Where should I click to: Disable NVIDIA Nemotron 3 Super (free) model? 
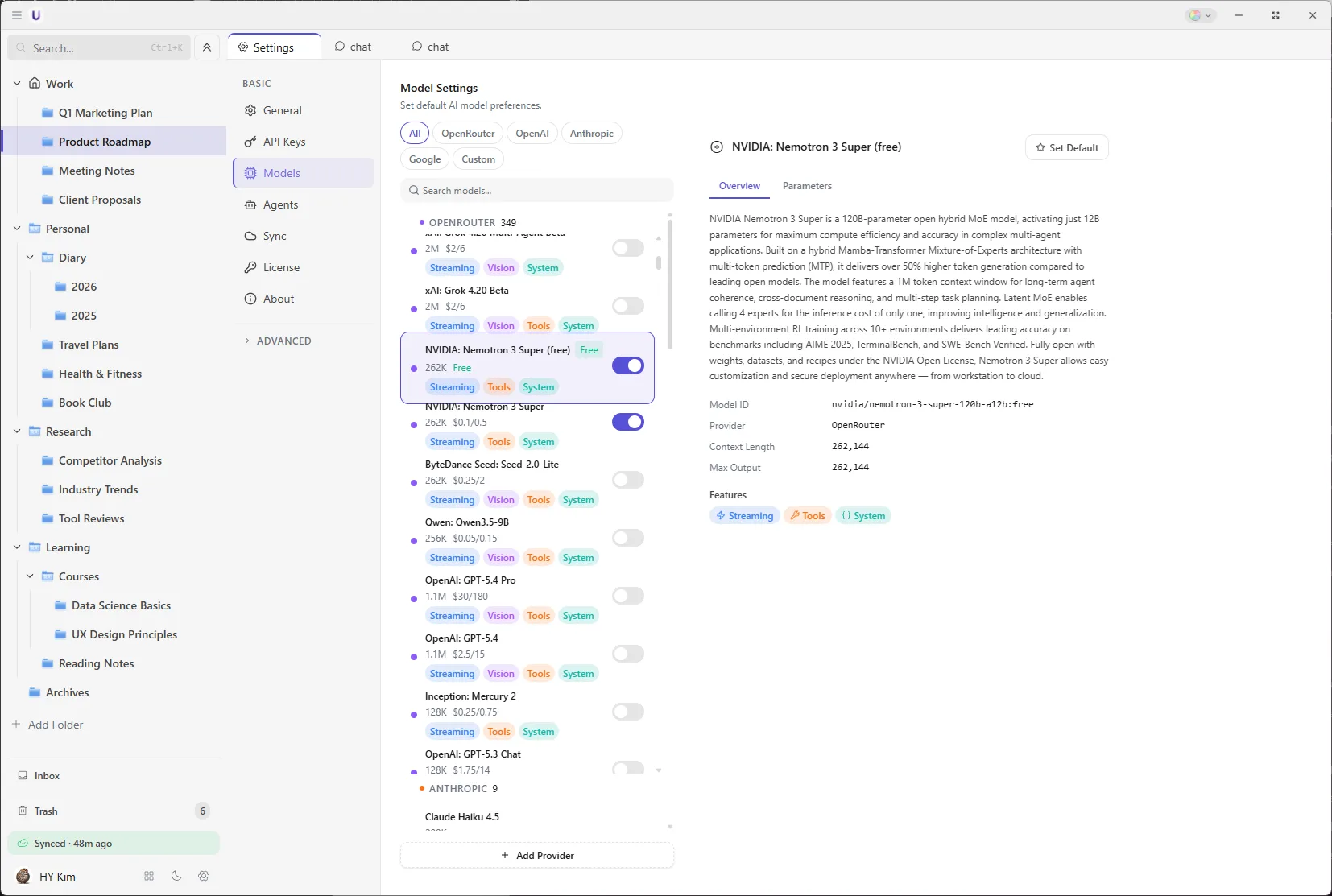click(x=628, y=365)
